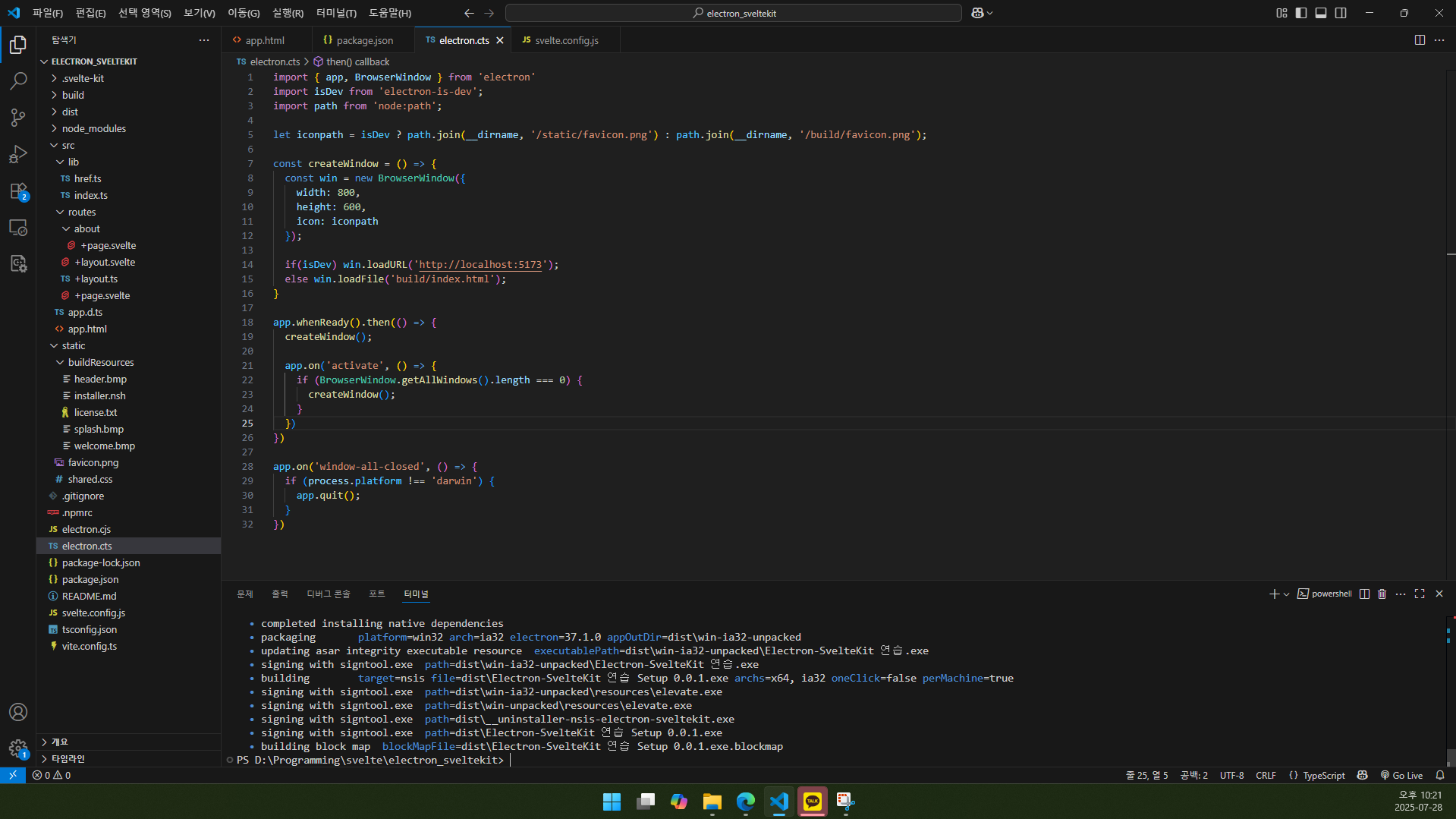This screenshot has height=819, width=1456.
Task: Open Run and Debug view
Action: [x=18, y=154]
